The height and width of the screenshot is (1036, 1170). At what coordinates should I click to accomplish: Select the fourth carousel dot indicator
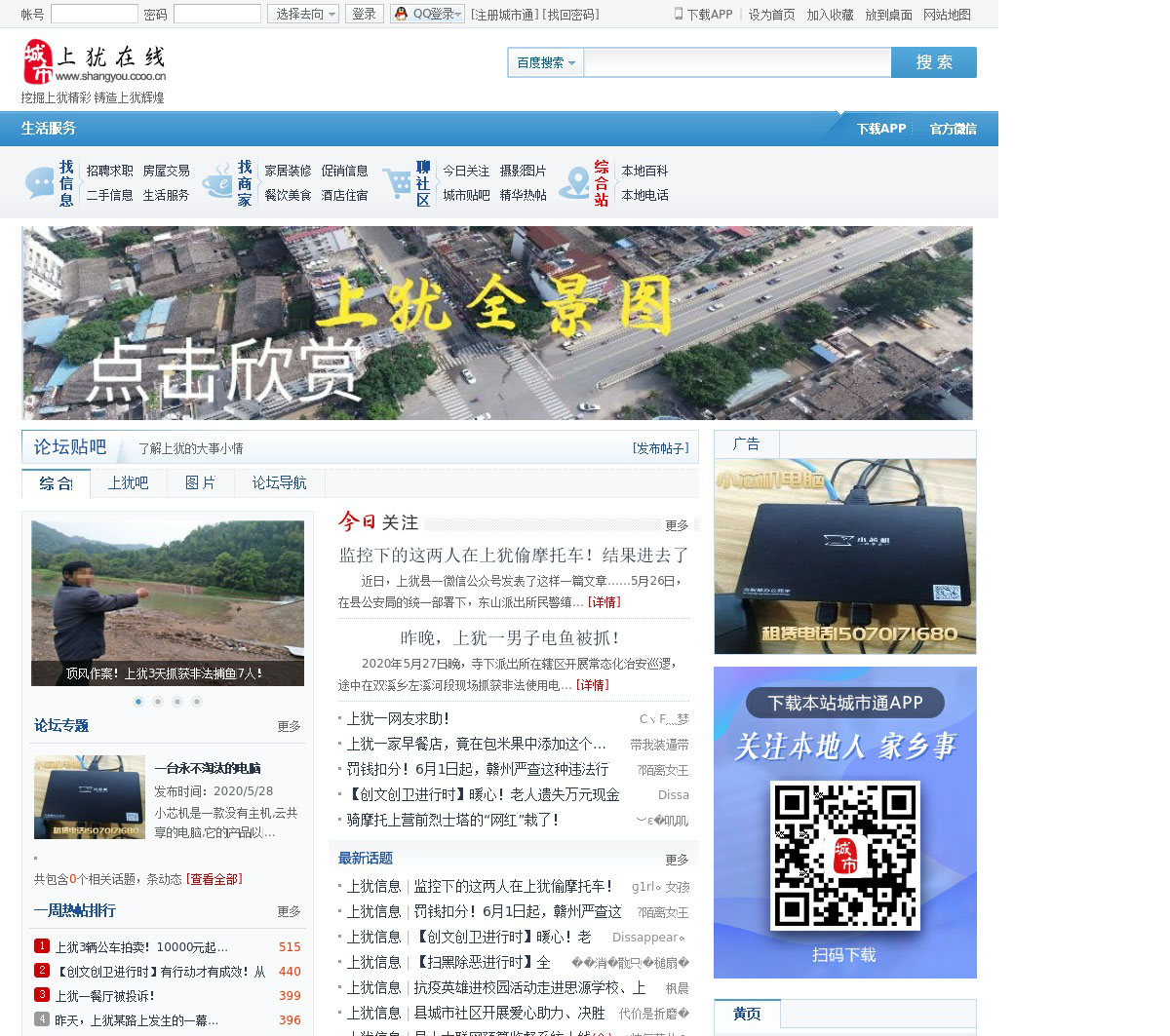click(x=197, y=701)
